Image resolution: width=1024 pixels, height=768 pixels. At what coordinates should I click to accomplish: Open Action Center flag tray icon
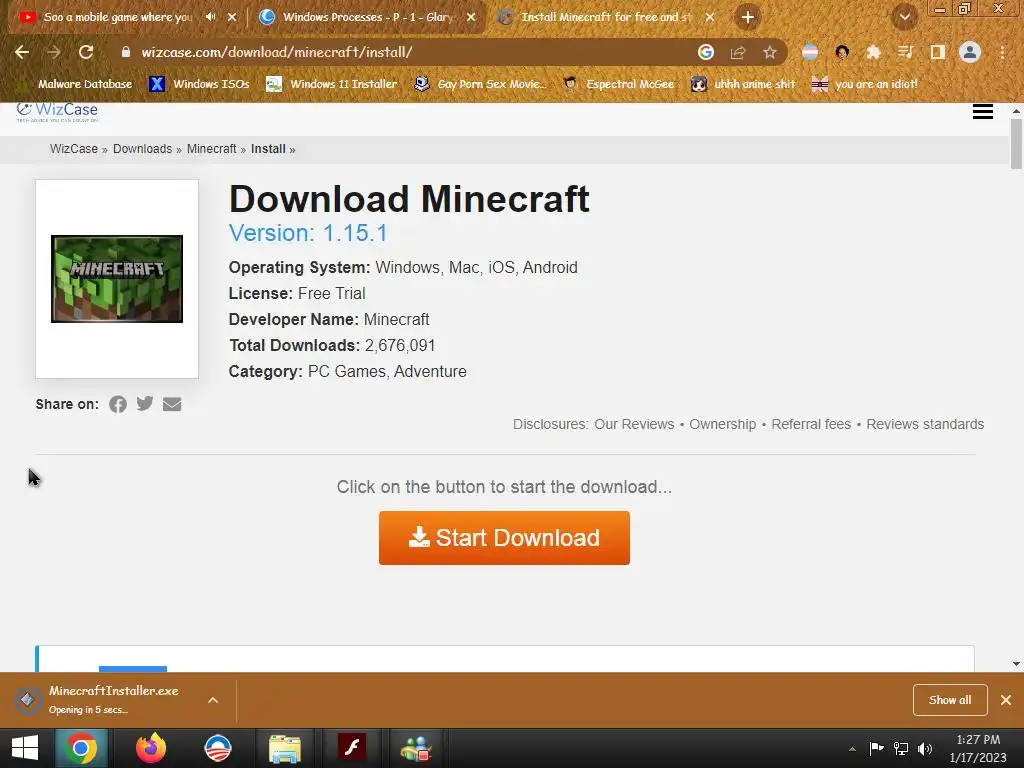[876, 748]
